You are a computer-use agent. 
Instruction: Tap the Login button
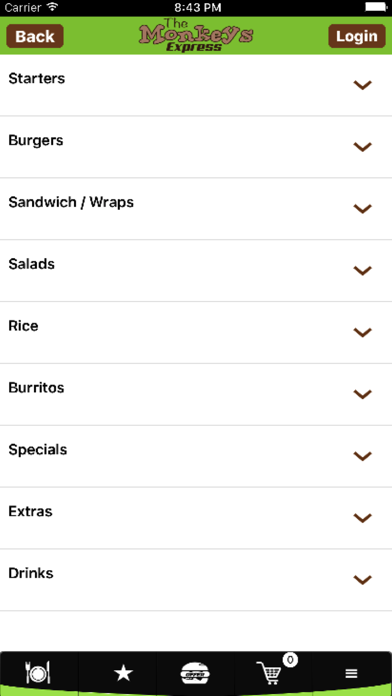(x=356, y=36)
